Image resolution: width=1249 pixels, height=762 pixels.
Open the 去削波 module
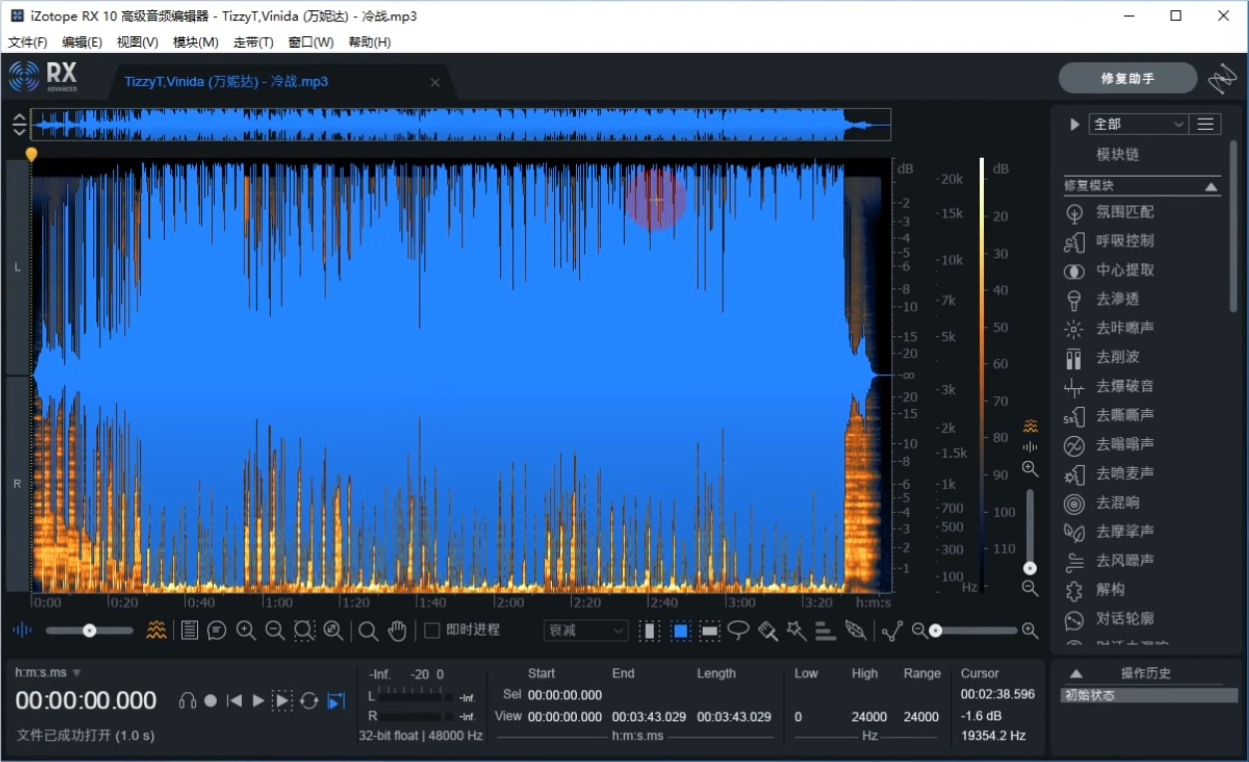click(x=1117, y=357)
